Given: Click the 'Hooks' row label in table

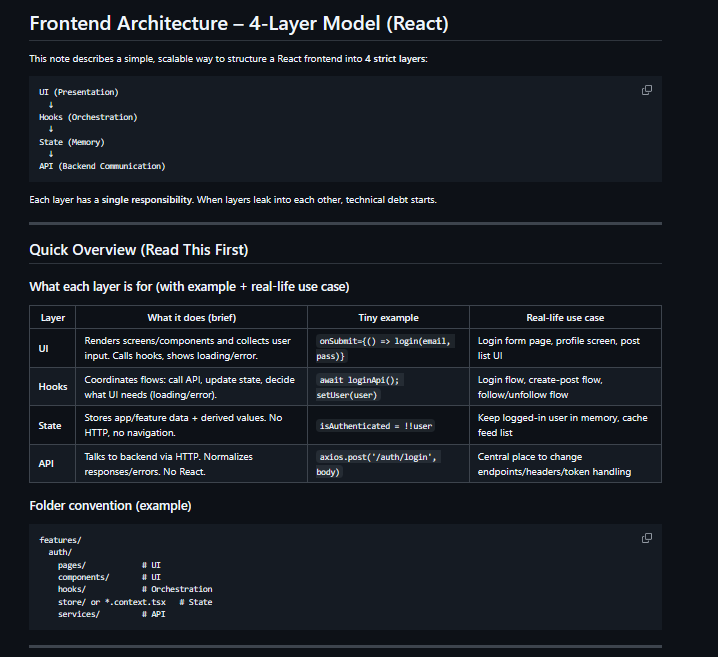Looking at the screenshot, I should click(53, 386).
